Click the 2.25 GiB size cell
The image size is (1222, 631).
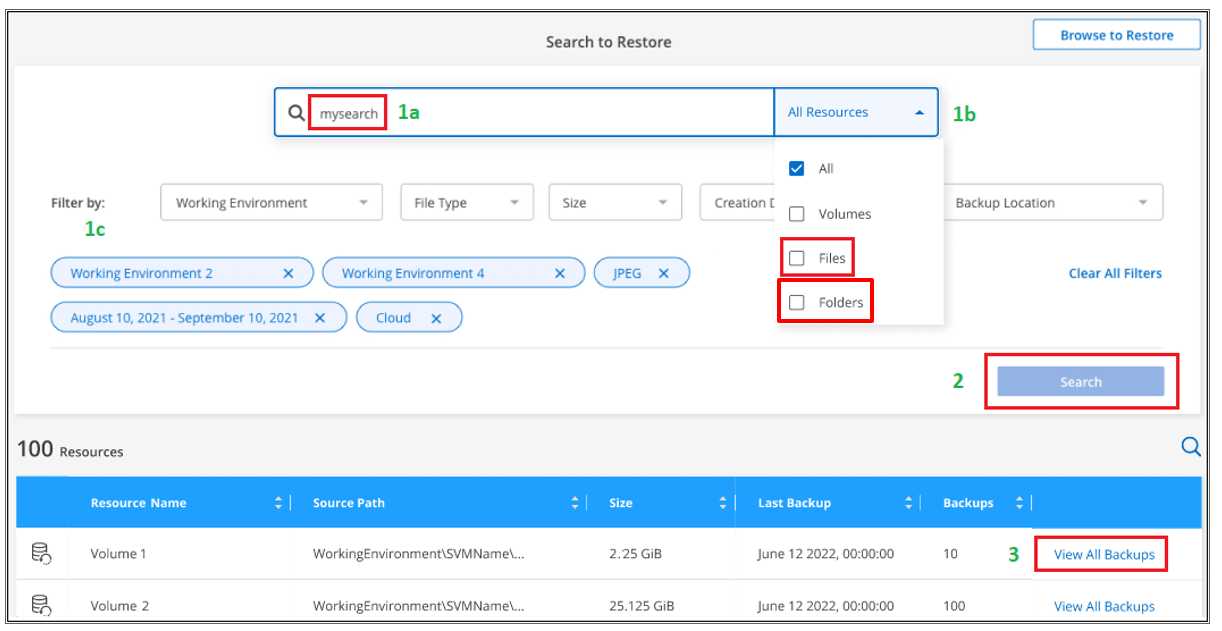pyautogui.click(x=635, y=554)
